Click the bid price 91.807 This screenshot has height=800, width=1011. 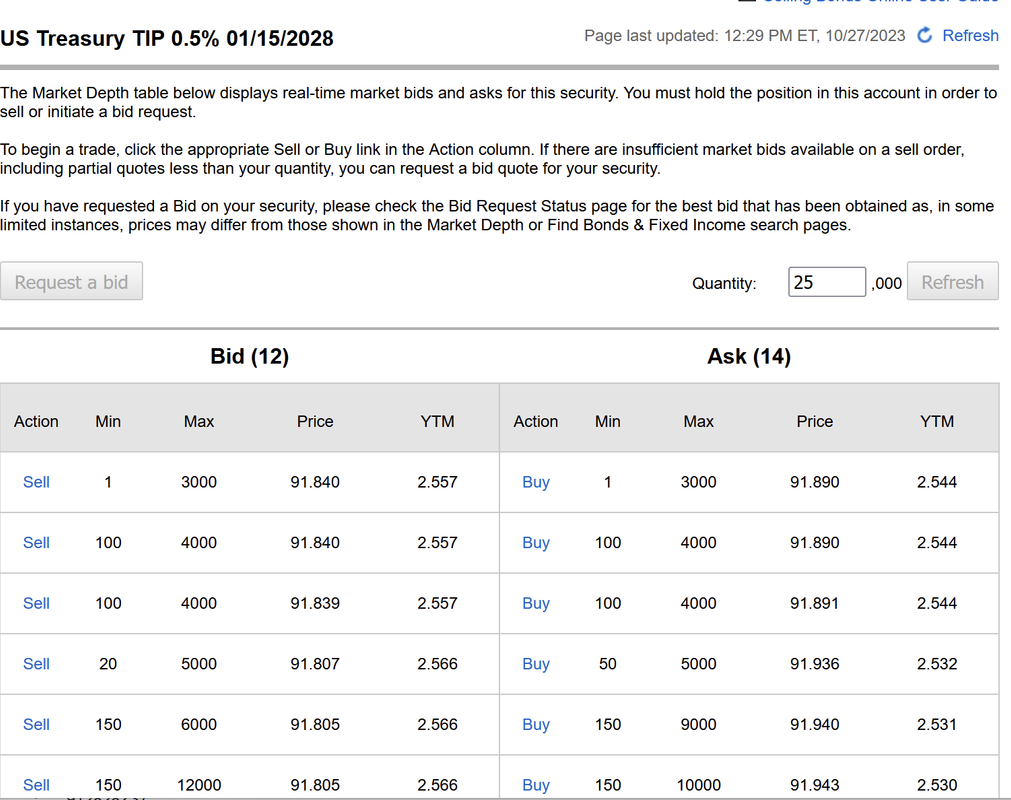coord(315,664)
